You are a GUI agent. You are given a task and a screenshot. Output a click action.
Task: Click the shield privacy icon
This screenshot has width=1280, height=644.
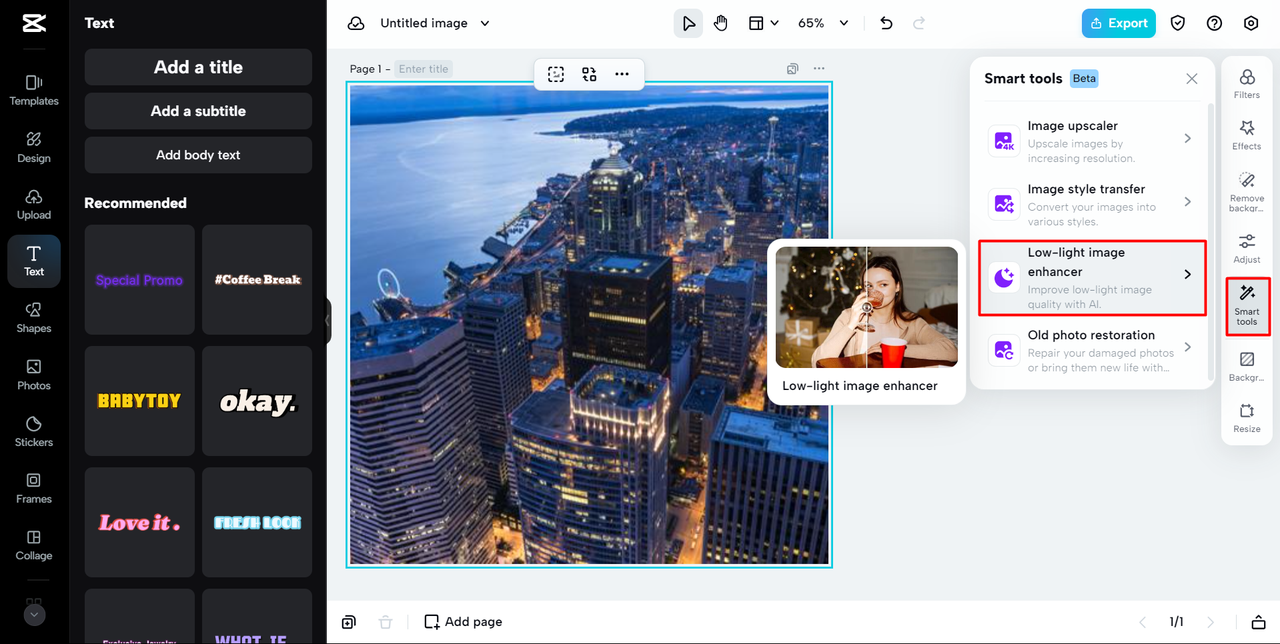[1178, 23]
